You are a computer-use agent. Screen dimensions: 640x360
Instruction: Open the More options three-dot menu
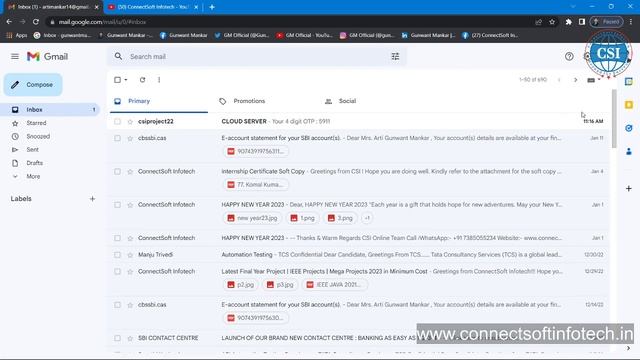tap(159, 80)
